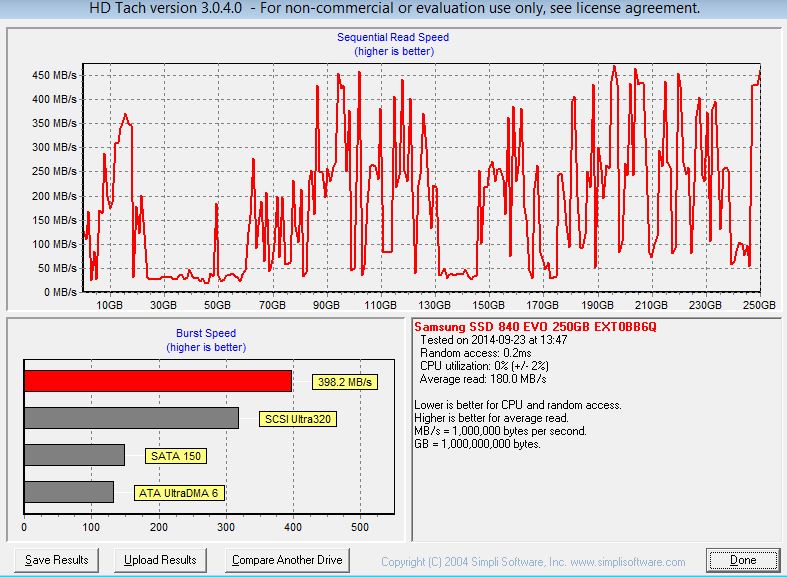787x577 pixels.
Task: Click the 'GB = 1,000,000,000 bytes' line
Action: pyautogui.click(x=477, y=444)
